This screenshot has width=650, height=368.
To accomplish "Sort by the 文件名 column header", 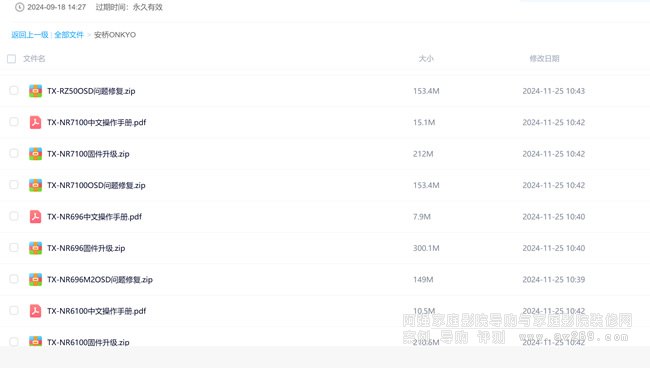I will tap(34, 58).
